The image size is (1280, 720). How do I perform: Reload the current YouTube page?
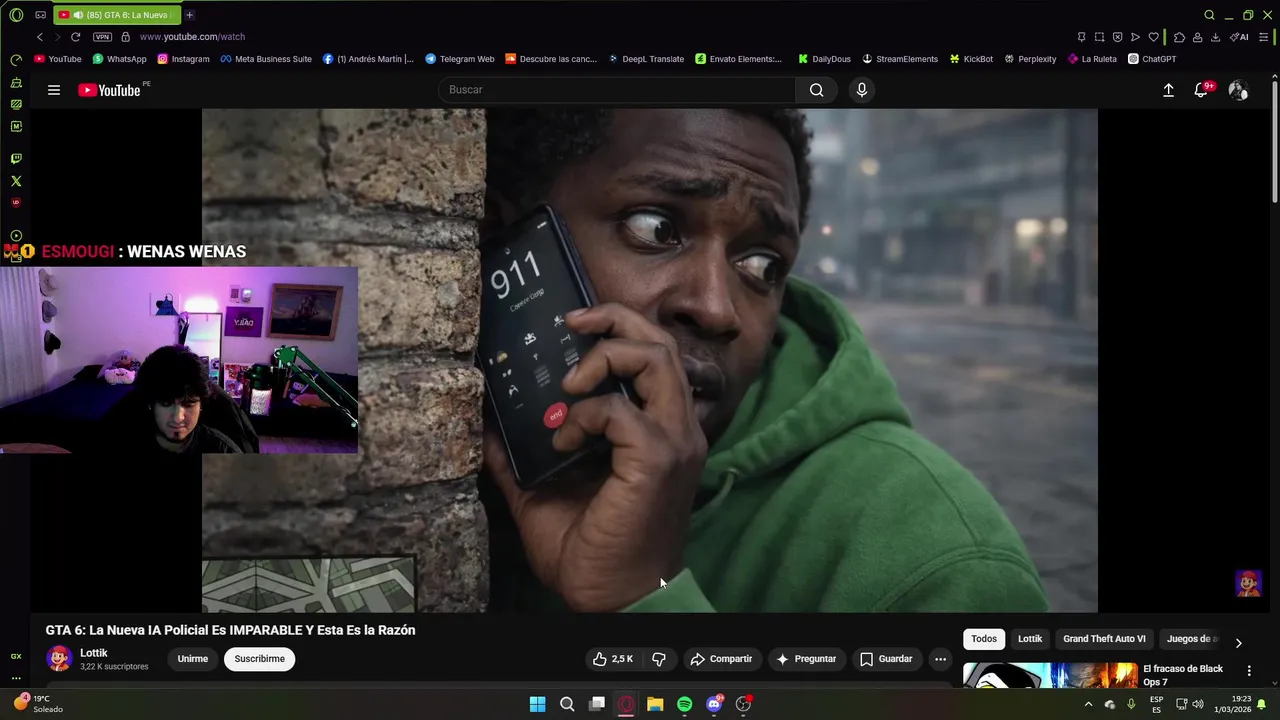click(75, 37)
